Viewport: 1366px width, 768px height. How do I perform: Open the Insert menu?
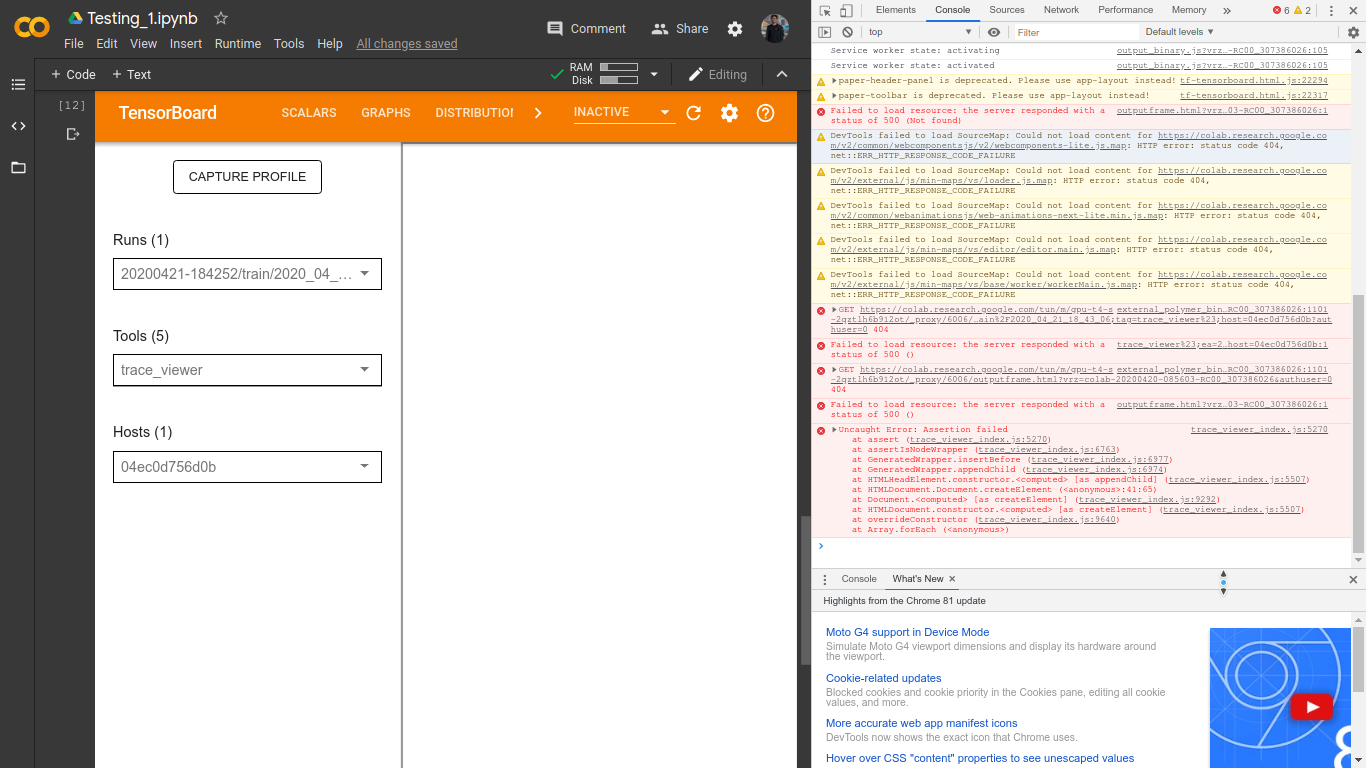(186, 44)
